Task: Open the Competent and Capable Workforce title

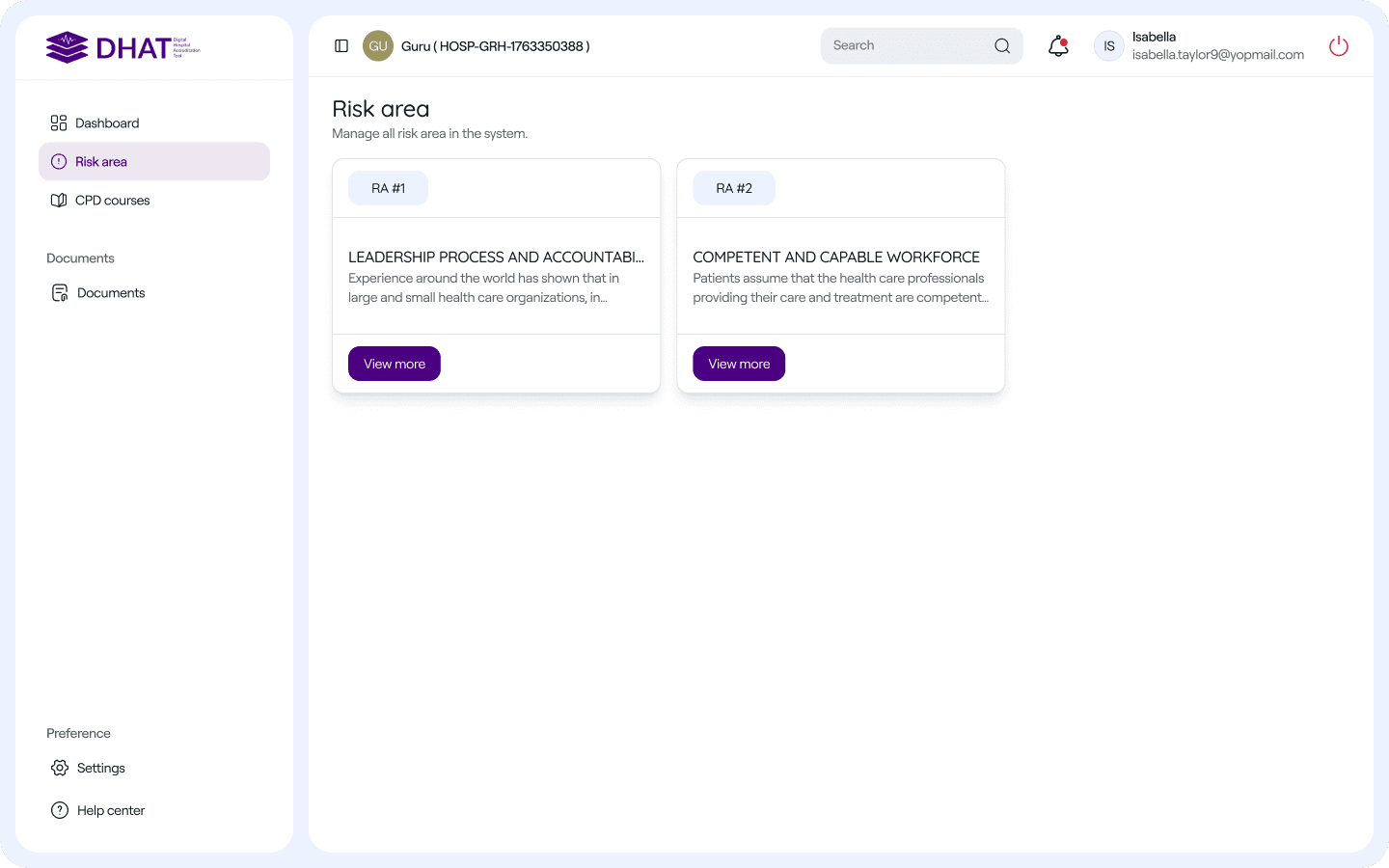Action: [x=836, y=258]
